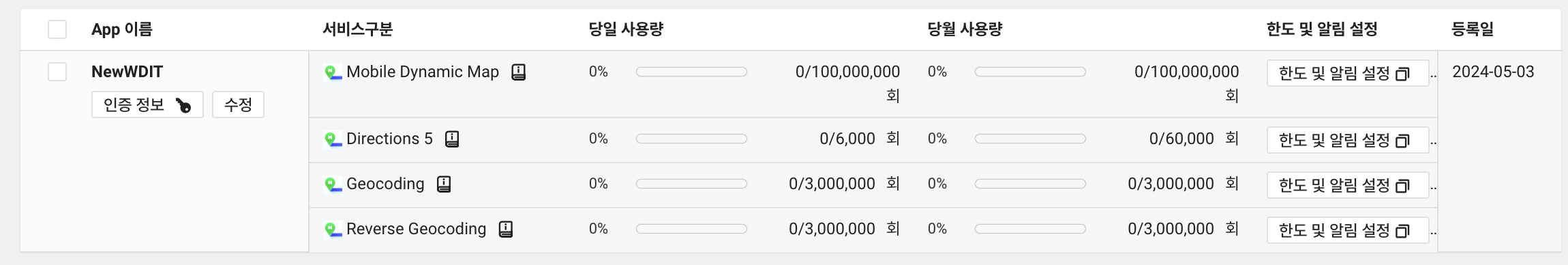
Task: Open the Directions 5 documentation book icon
Action: (x=452, y=139)
